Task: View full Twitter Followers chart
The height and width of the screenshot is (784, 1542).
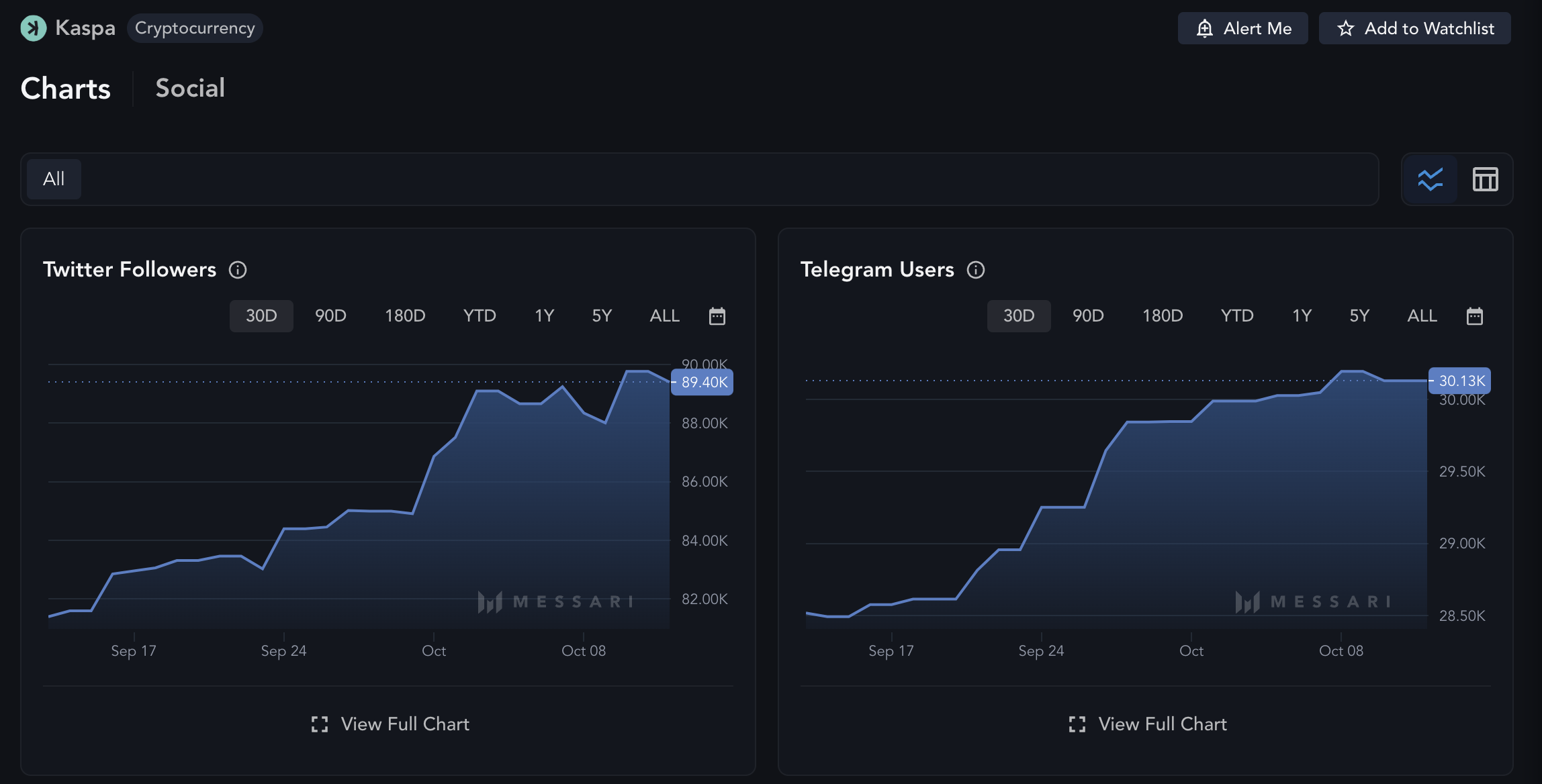Action: [x=390, y=724]
